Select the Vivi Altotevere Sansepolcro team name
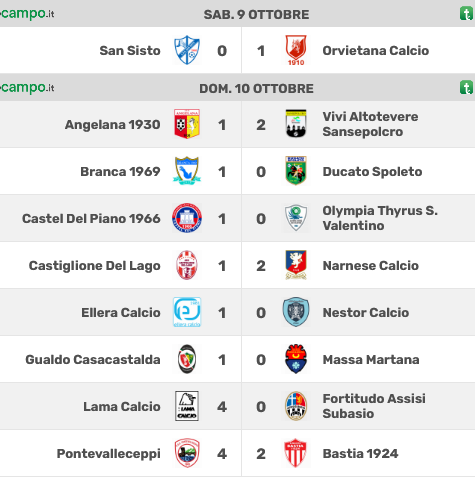 click(370, 124)
